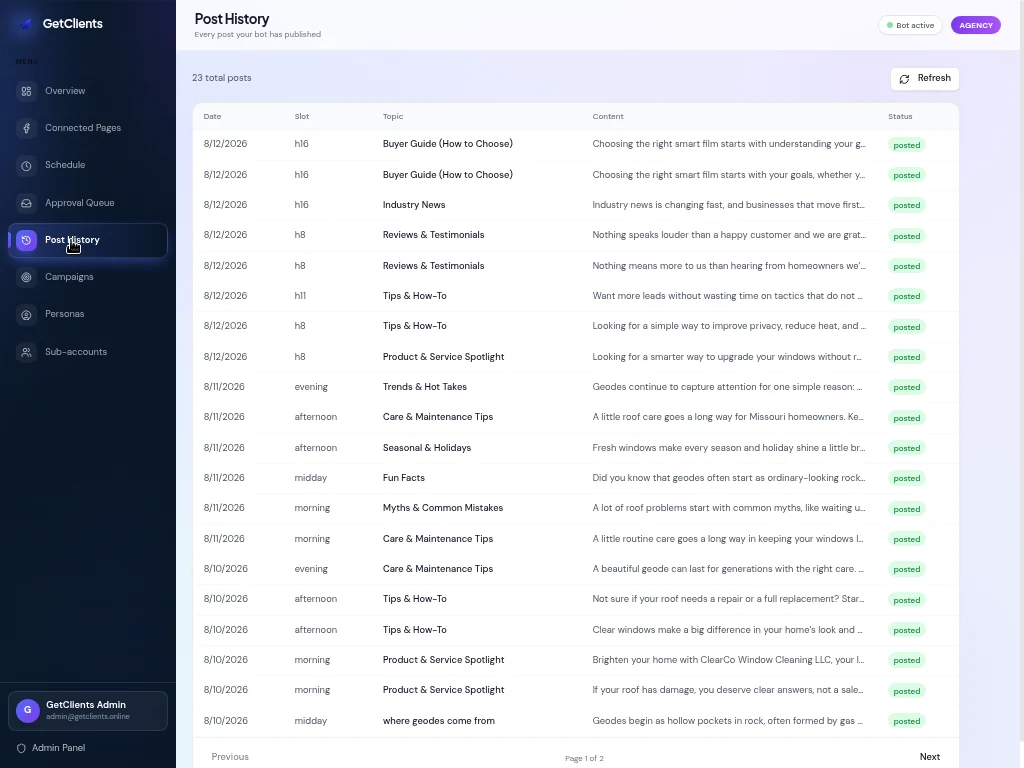This screenshot has height=768, width=1024.
Task: Go to the Schedule section
Action: (x=88, y=165)
